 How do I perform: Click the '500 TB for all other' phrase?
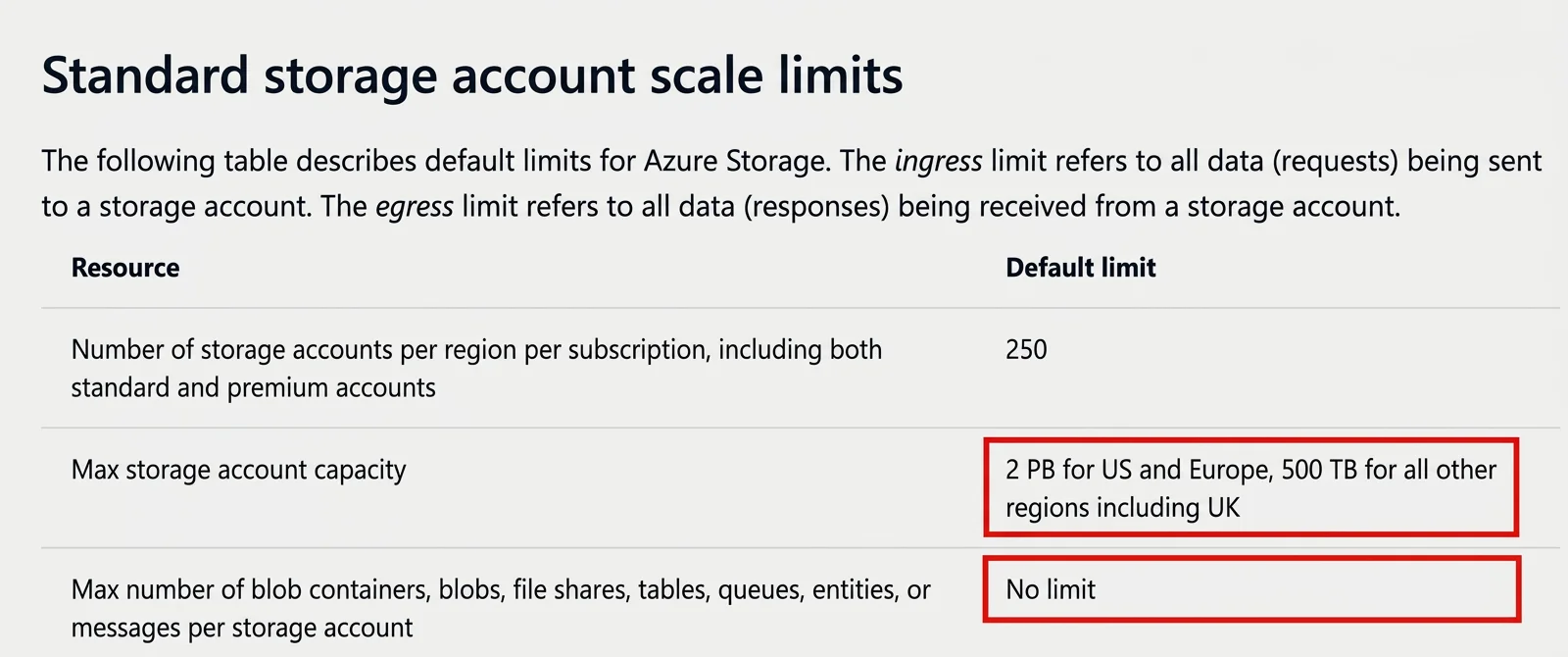(1389, 471)
